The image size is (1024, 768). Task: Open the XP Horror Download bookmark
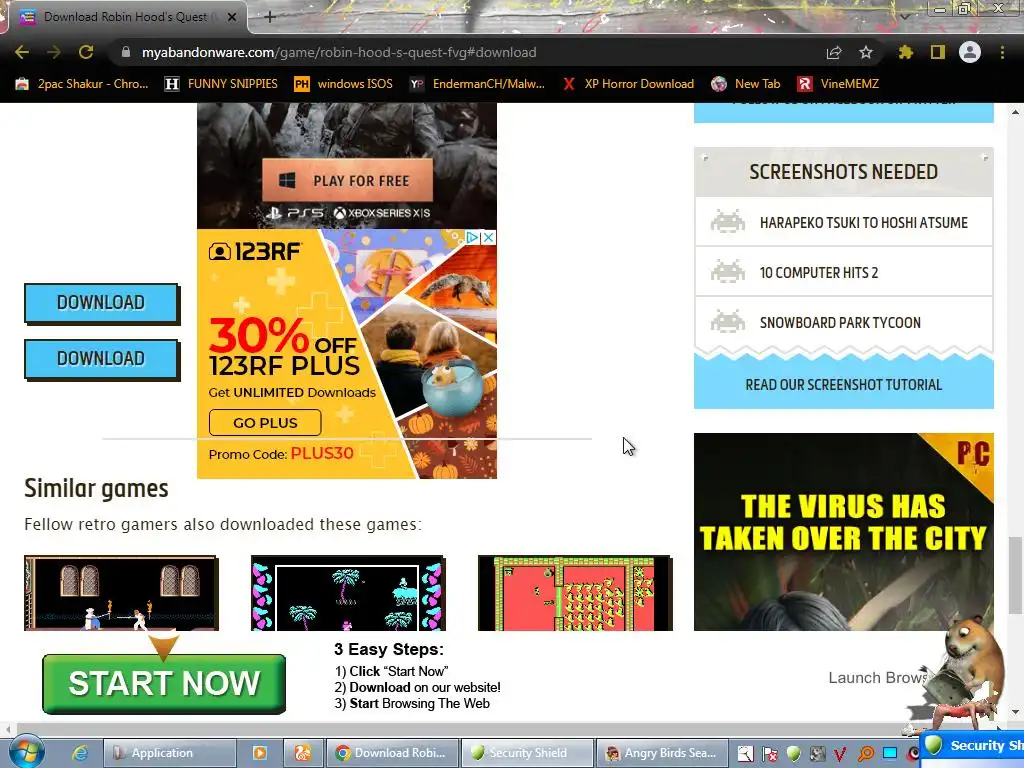(x=628, y=84)
